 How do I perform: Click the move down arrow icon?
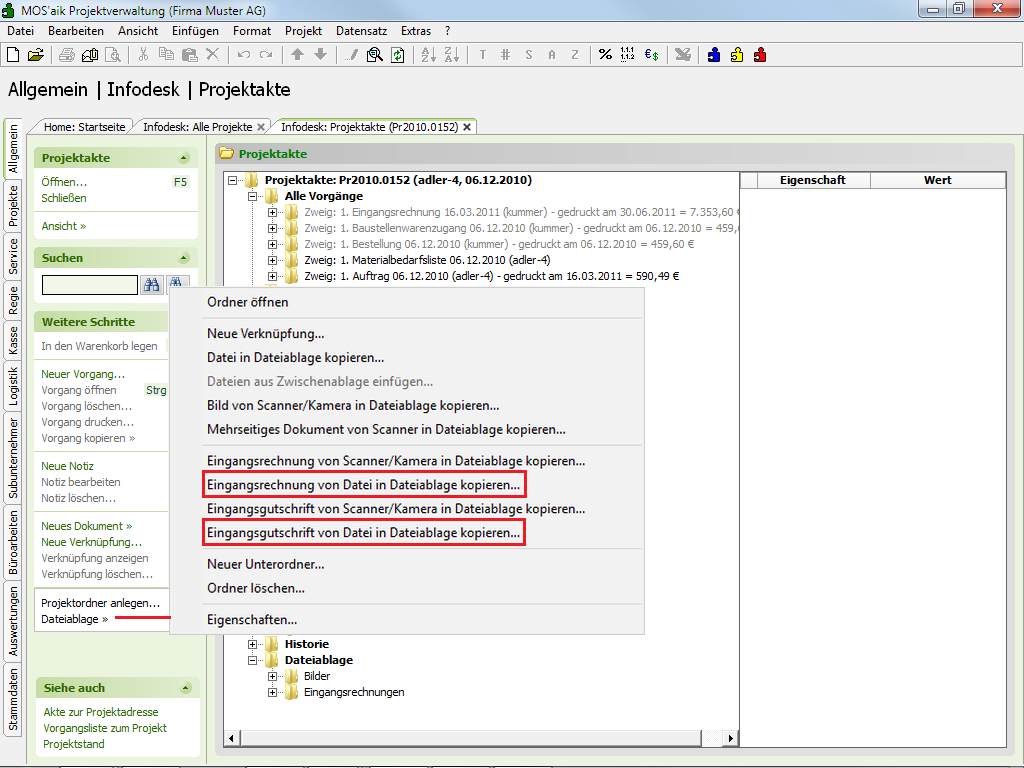[x=321, y=55]
